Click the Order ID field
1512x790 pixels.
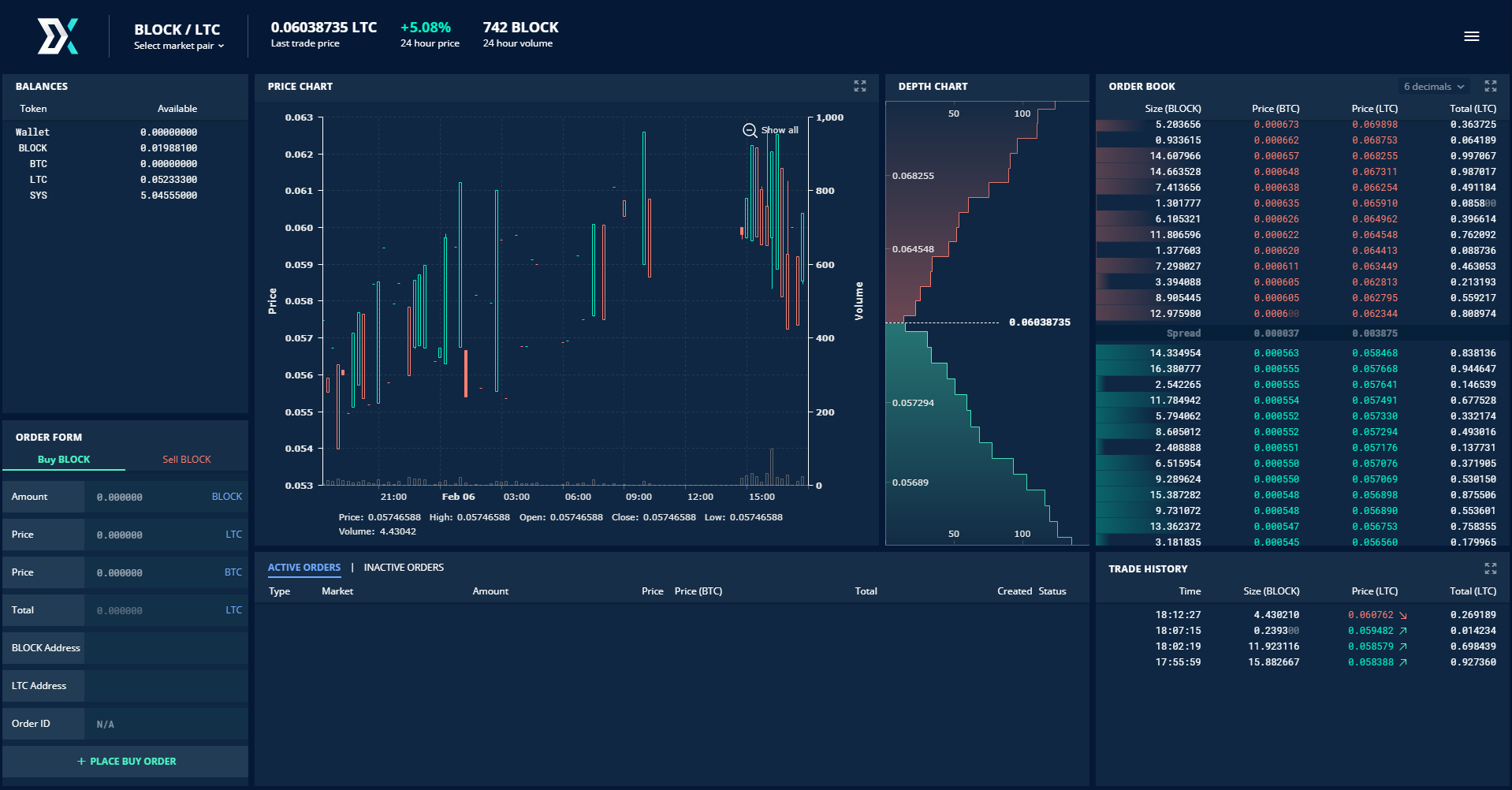(166, 724)
